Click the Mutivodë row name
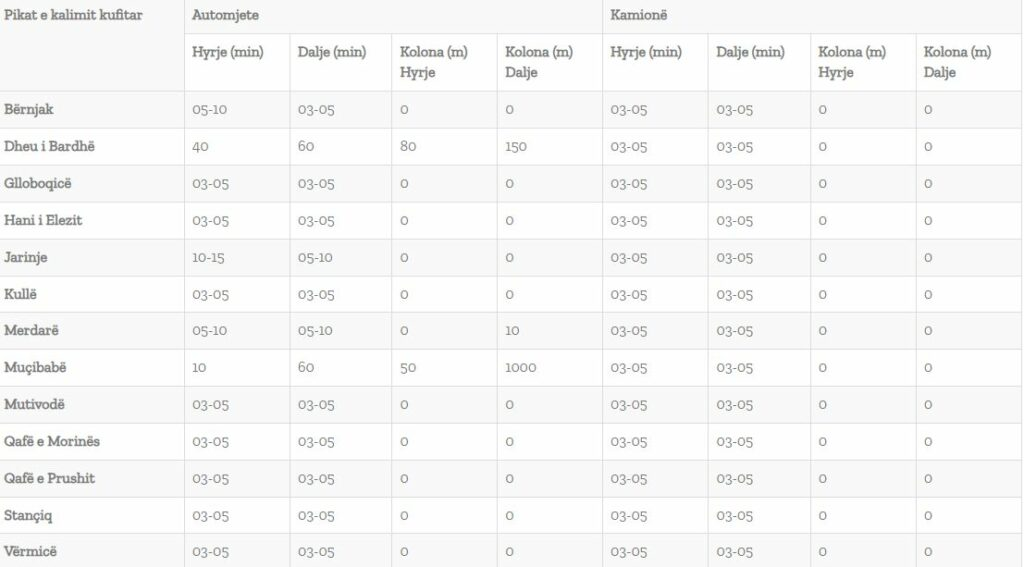The width and height of the screenshot is (1024, 567). (x=35, y=404)
